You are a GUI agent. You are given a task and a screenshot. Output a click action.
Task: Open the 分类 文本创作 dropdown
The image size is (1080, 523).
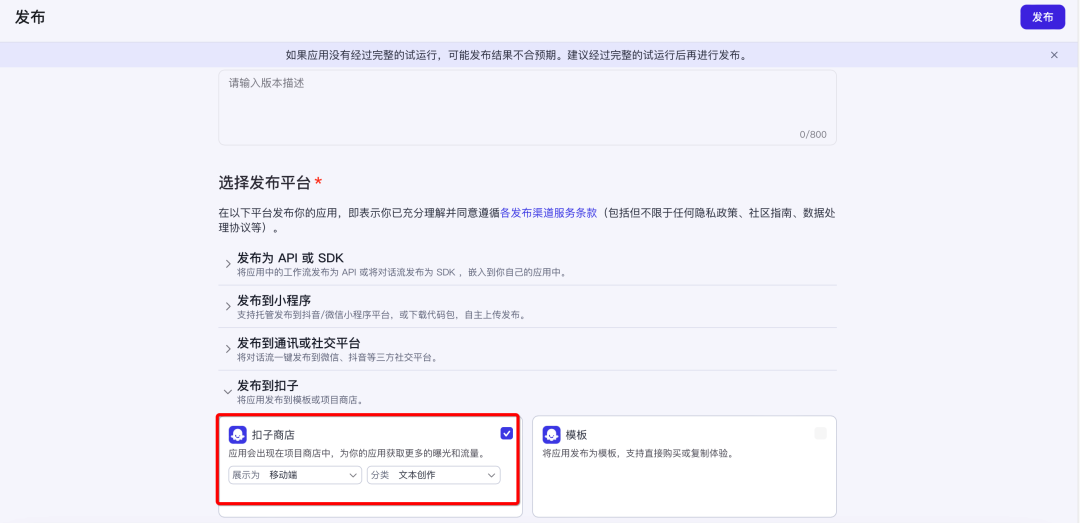(434, 475)
